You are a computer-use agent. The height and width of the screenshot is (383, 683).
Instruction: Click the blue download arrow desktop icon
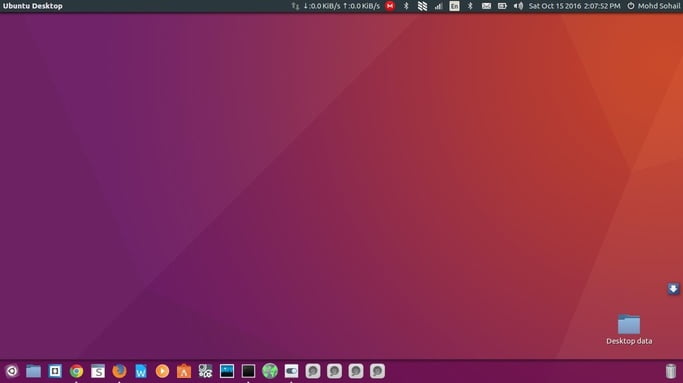click(x=673, y=288)
